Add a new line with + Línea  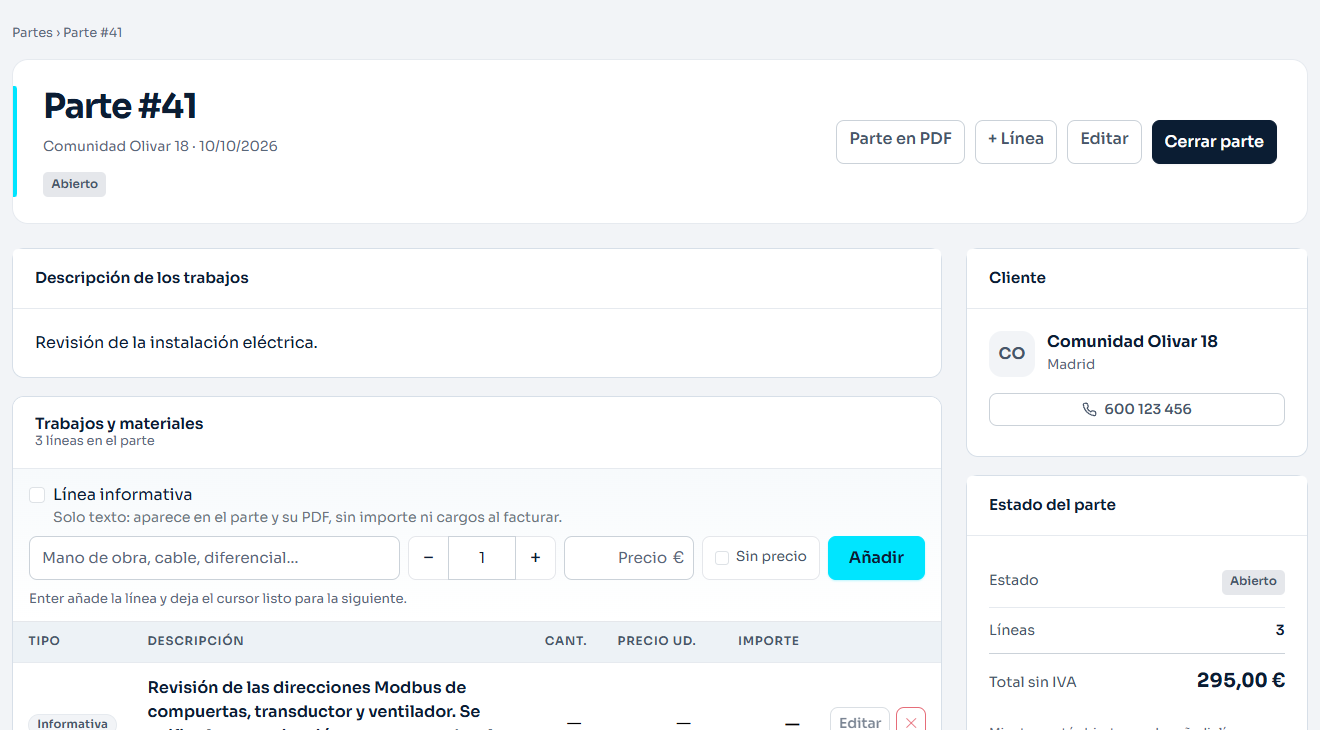(1016, 142)
